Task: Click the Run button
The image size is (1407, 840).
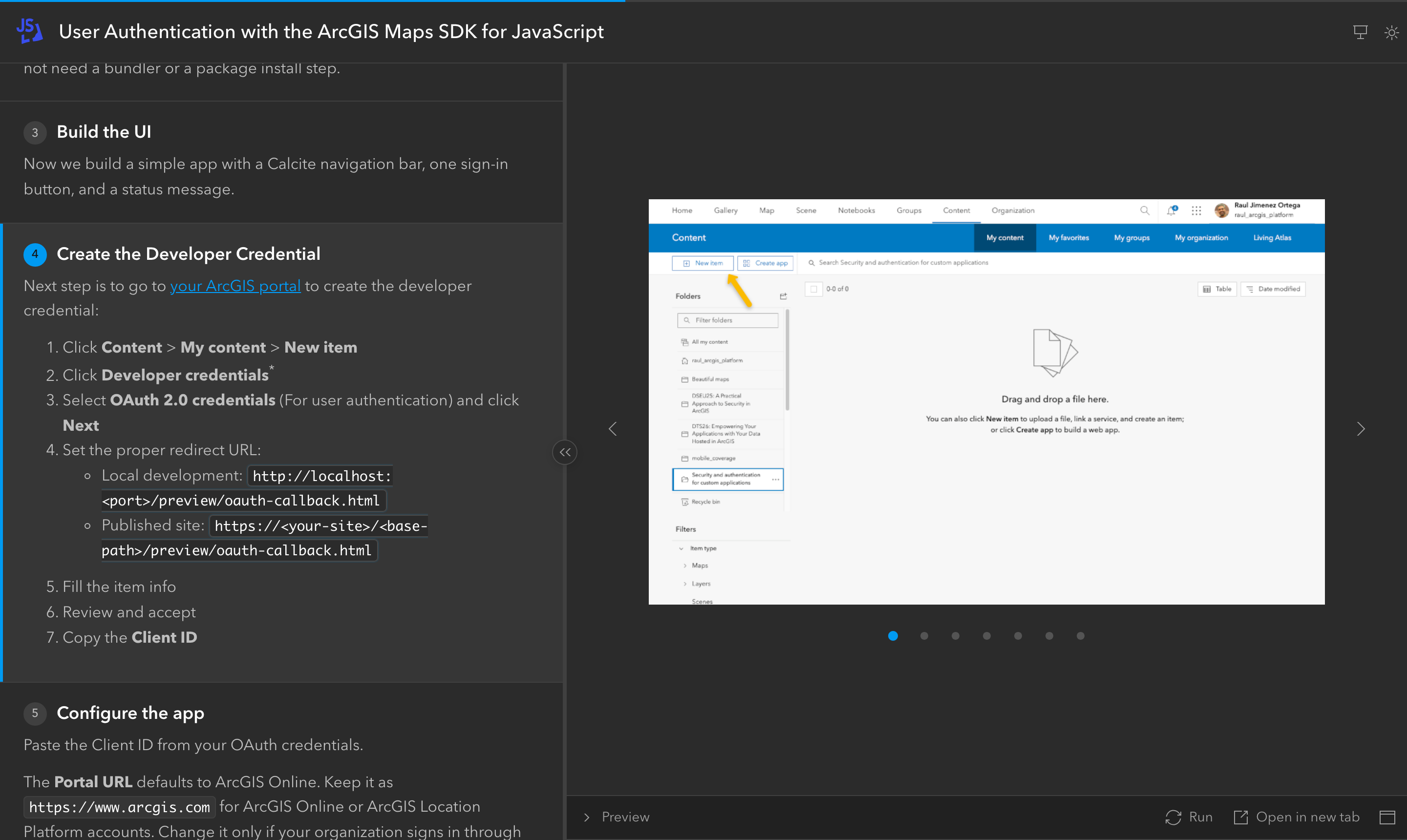Action: [x=1189, y=817]
